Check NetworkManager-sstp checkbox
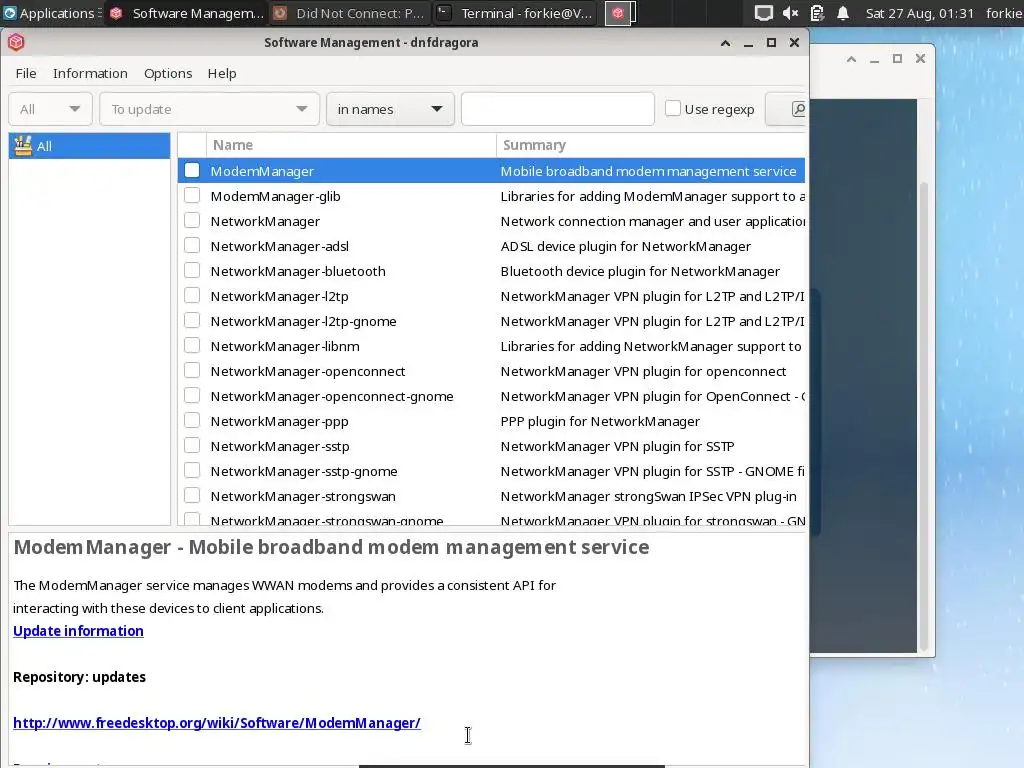Viewport: 1024px width, 768px height. pos(192,445)
